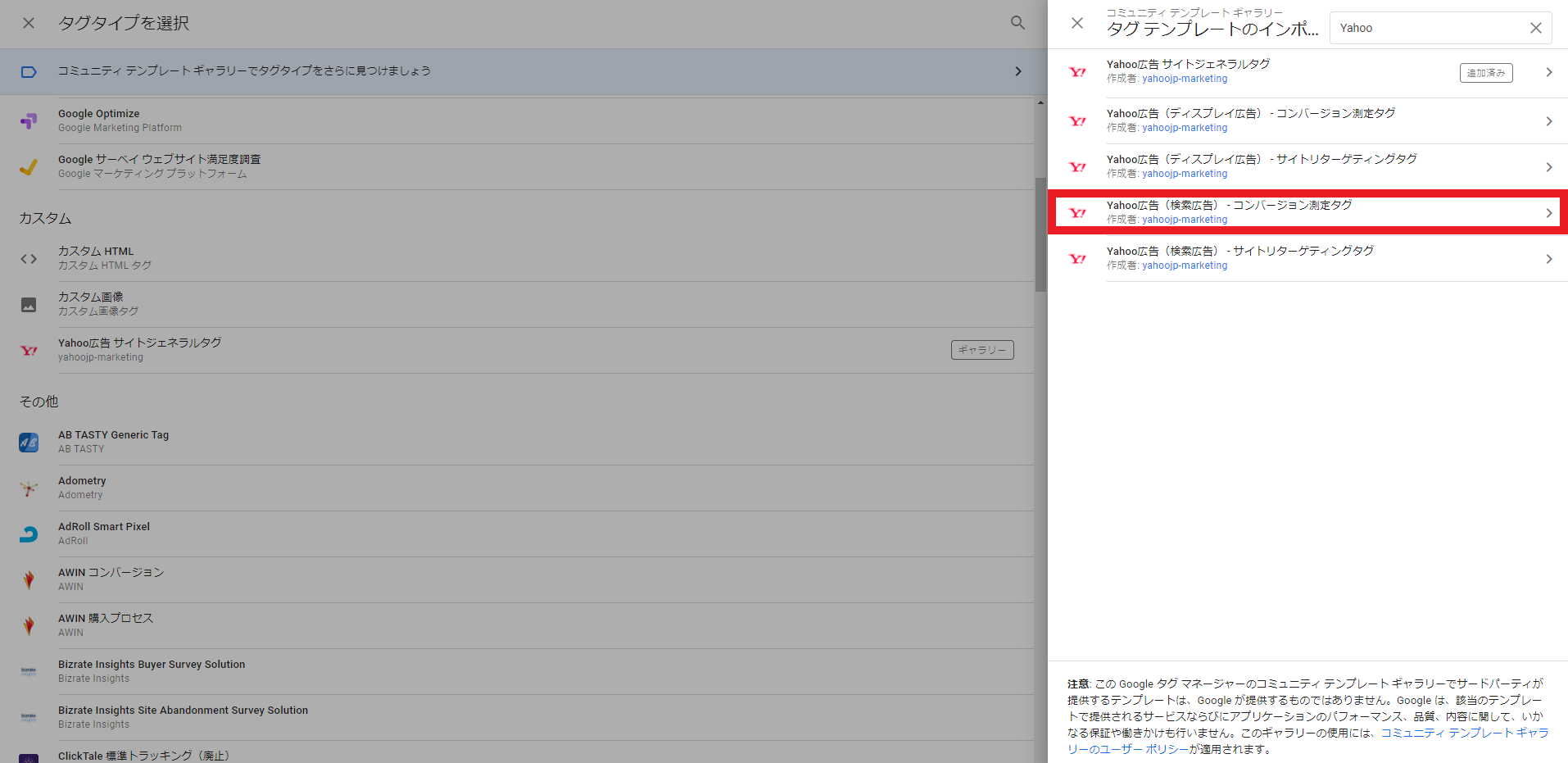The image size is (1568, 763).
Task: Select Bizrate Insights Buyer Survey Solution
Action: pyautogui.click(x=516, y=672)
